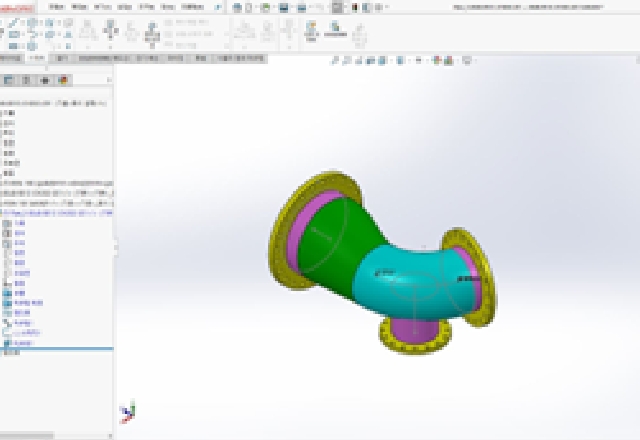
Task: Select the Line sketch tool
Action: coord(14,24)
